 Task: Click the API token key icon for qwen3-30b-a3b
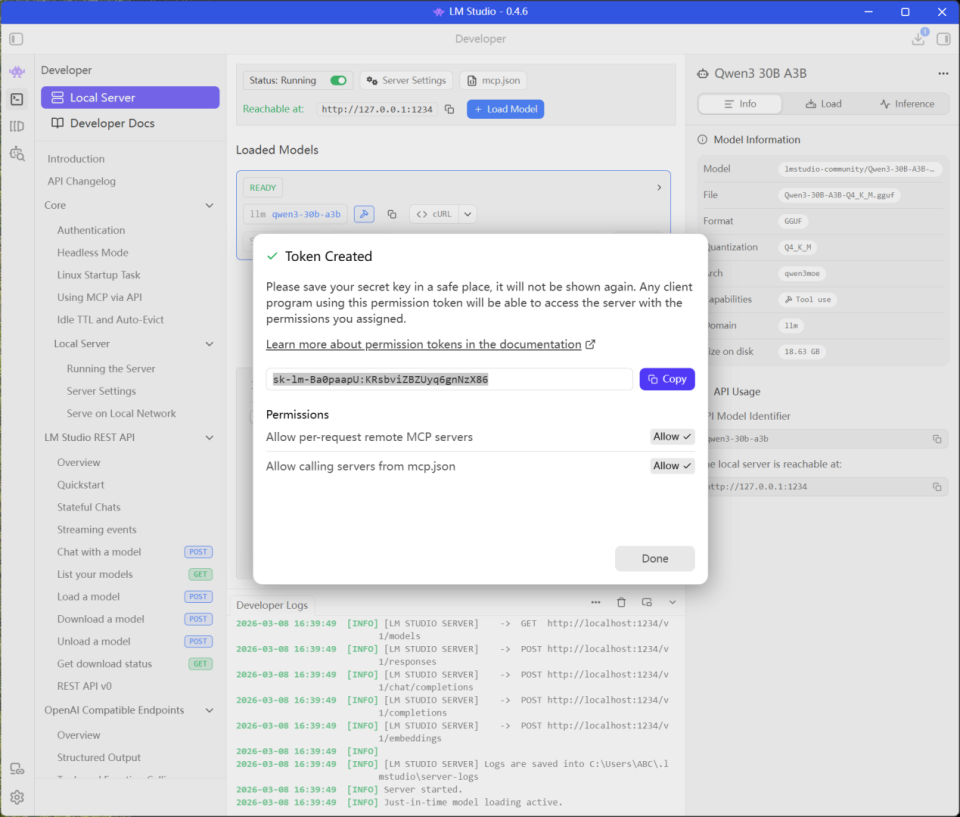click(364, 214)
